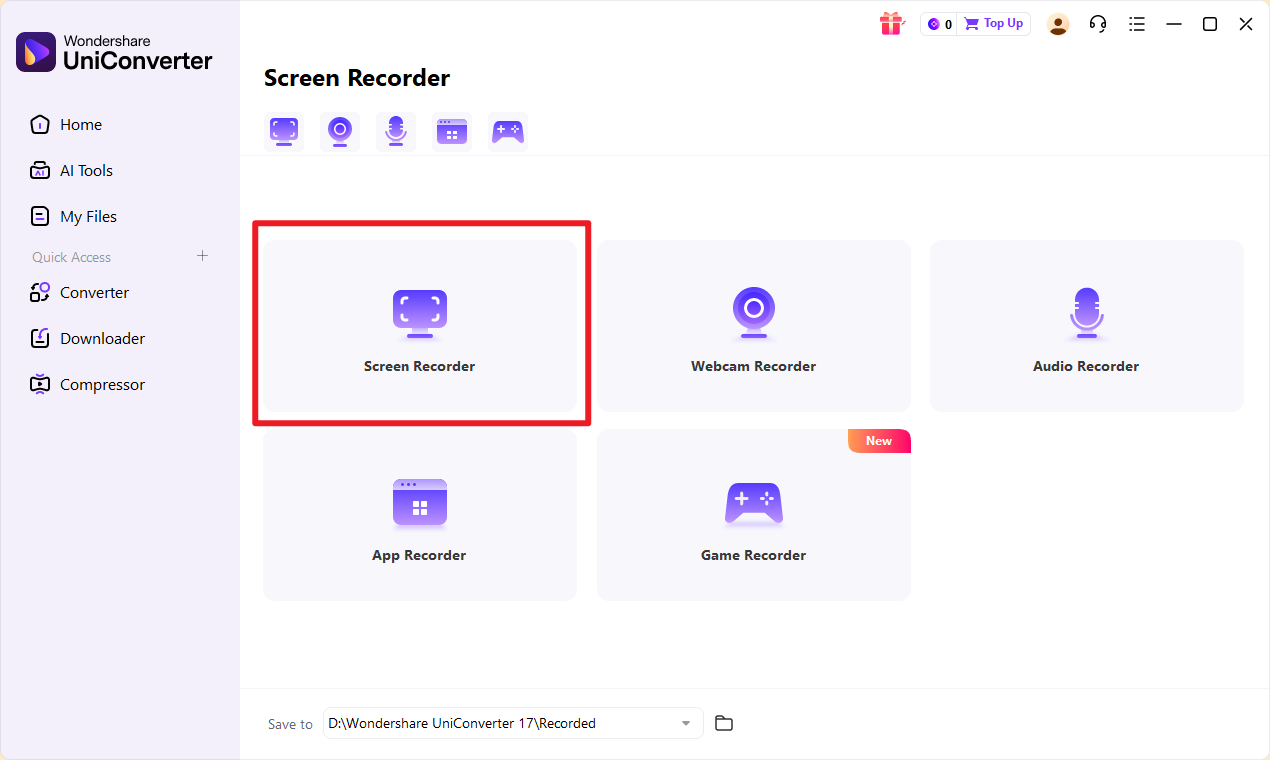Open customer support via the headset icon
The height and width of the screenshot is (760, 1270).
coord(1097,23)
